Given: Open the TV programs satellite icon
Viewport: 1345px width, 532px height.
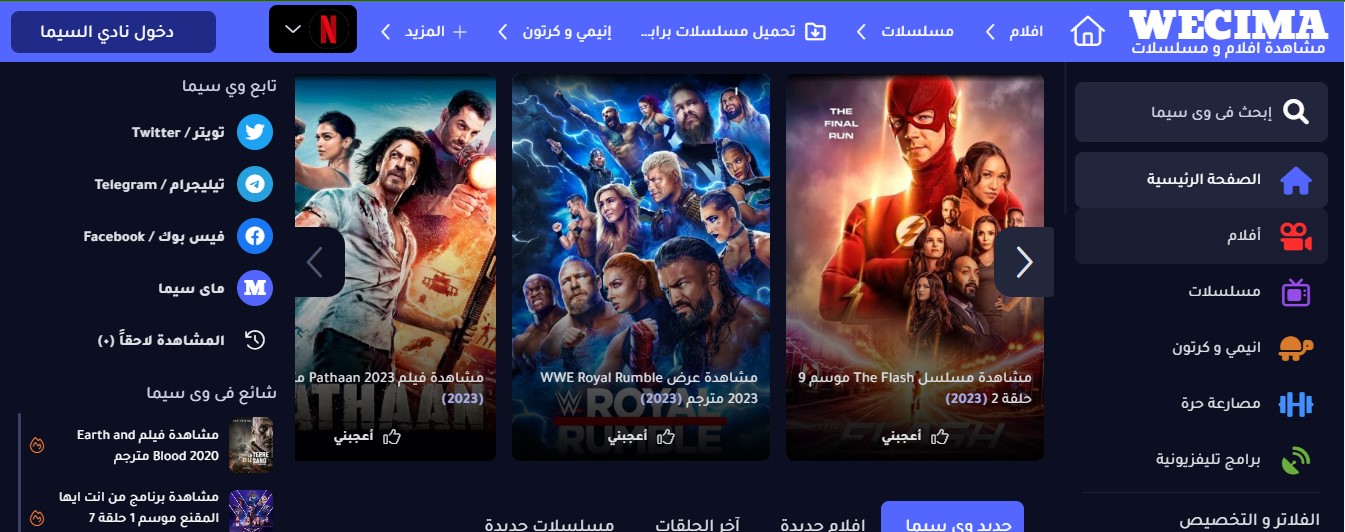Looking at the screenshot, I should click(1296, 460).
